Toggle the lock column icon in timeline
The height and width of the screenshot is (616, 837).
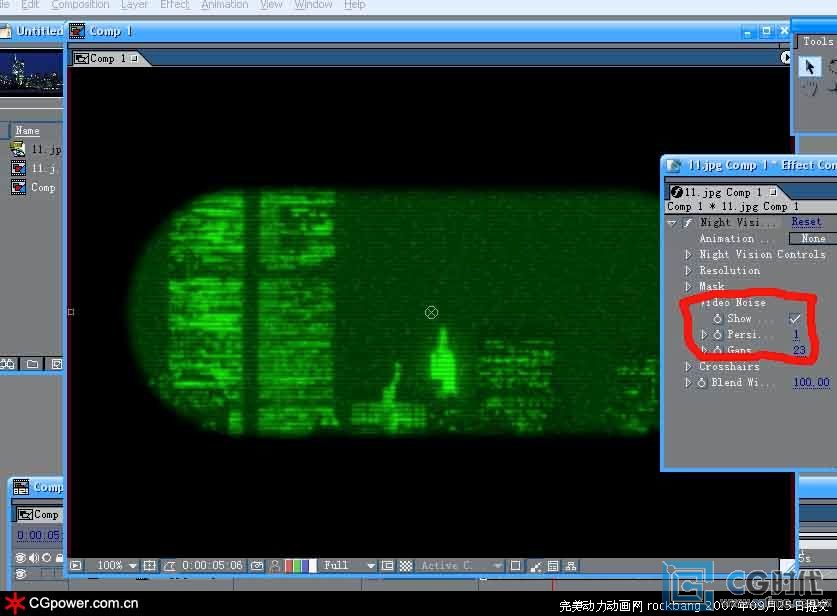pyautogui.click(x=59, y=557)
